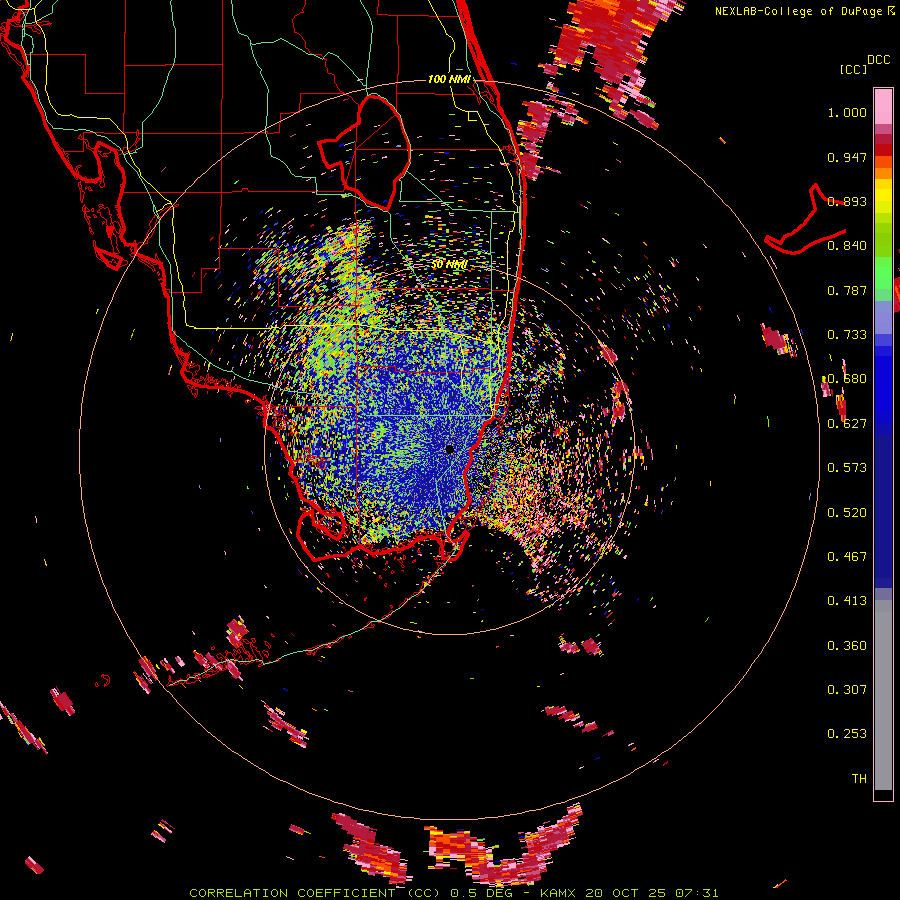The height and width of the screenshot is (900, 900).
Task: Select the 0.947 color scale value
Action: (x=847, y=157)
